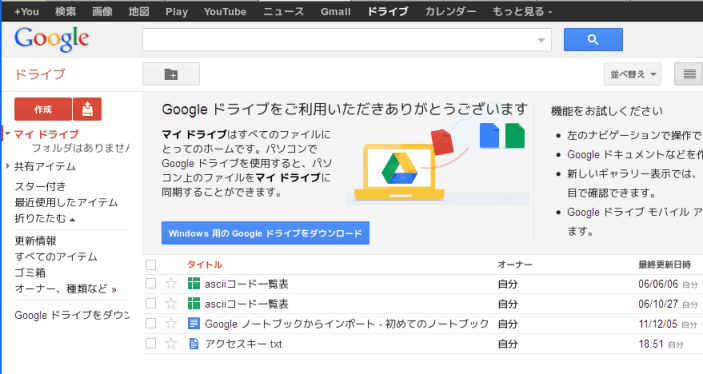The height and width of the screenshot is (374, 703).
Task: Open first asciiコード一覧表 title dated 06/06/06
Action: (x=247, y=284)
